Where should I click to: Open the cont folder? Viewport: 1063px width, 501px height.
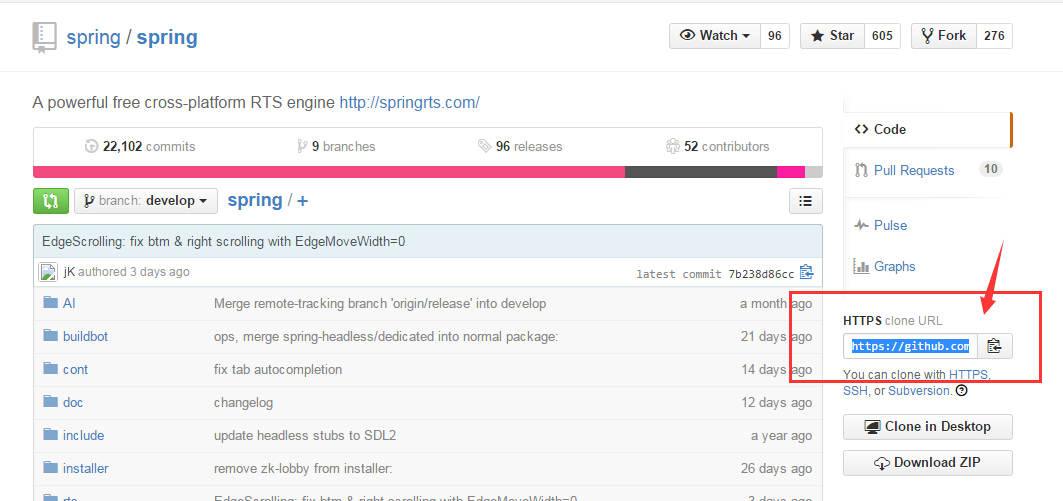(x=75, y=369)
